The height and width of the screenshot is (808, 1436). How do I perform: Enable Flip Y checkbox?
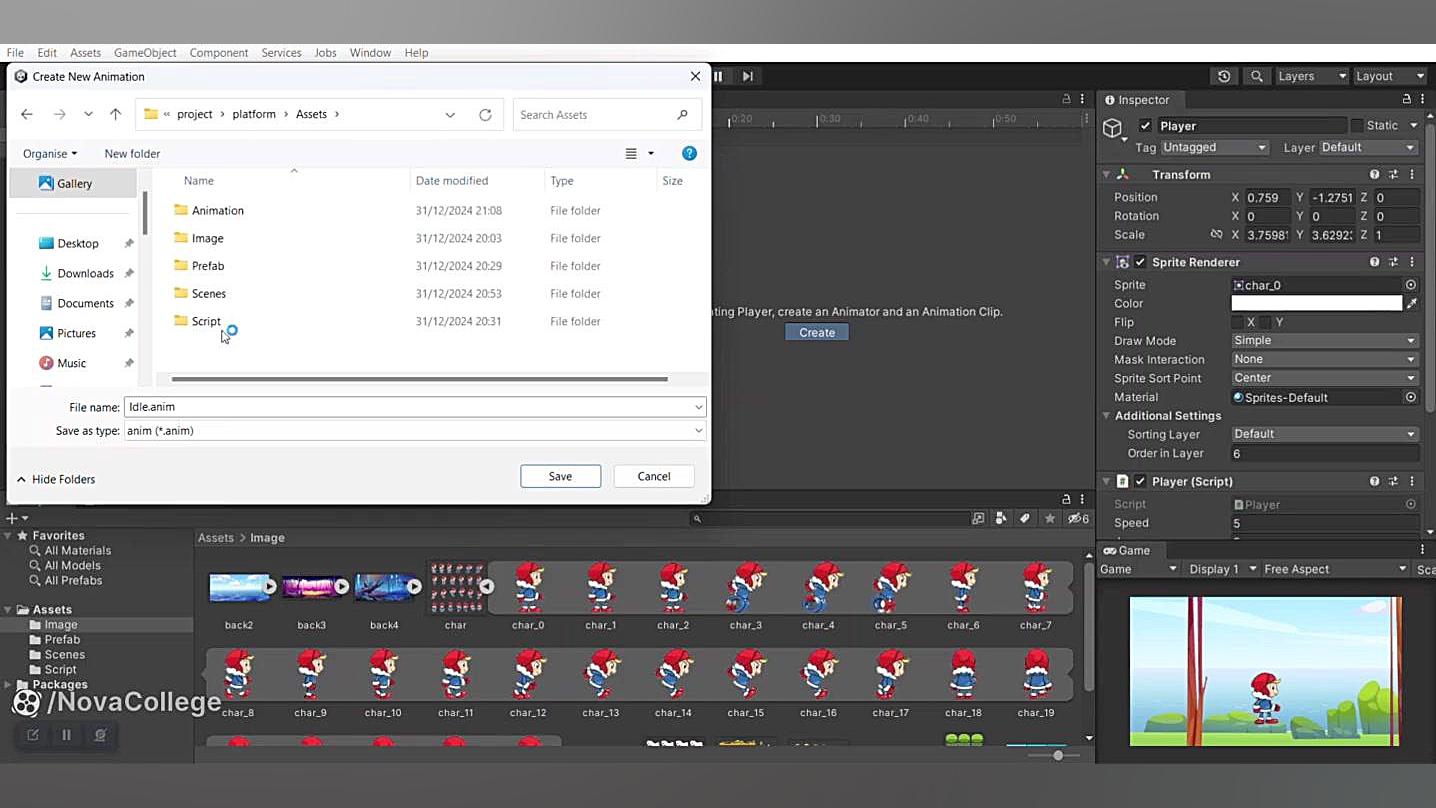(x=1265, y=322)
